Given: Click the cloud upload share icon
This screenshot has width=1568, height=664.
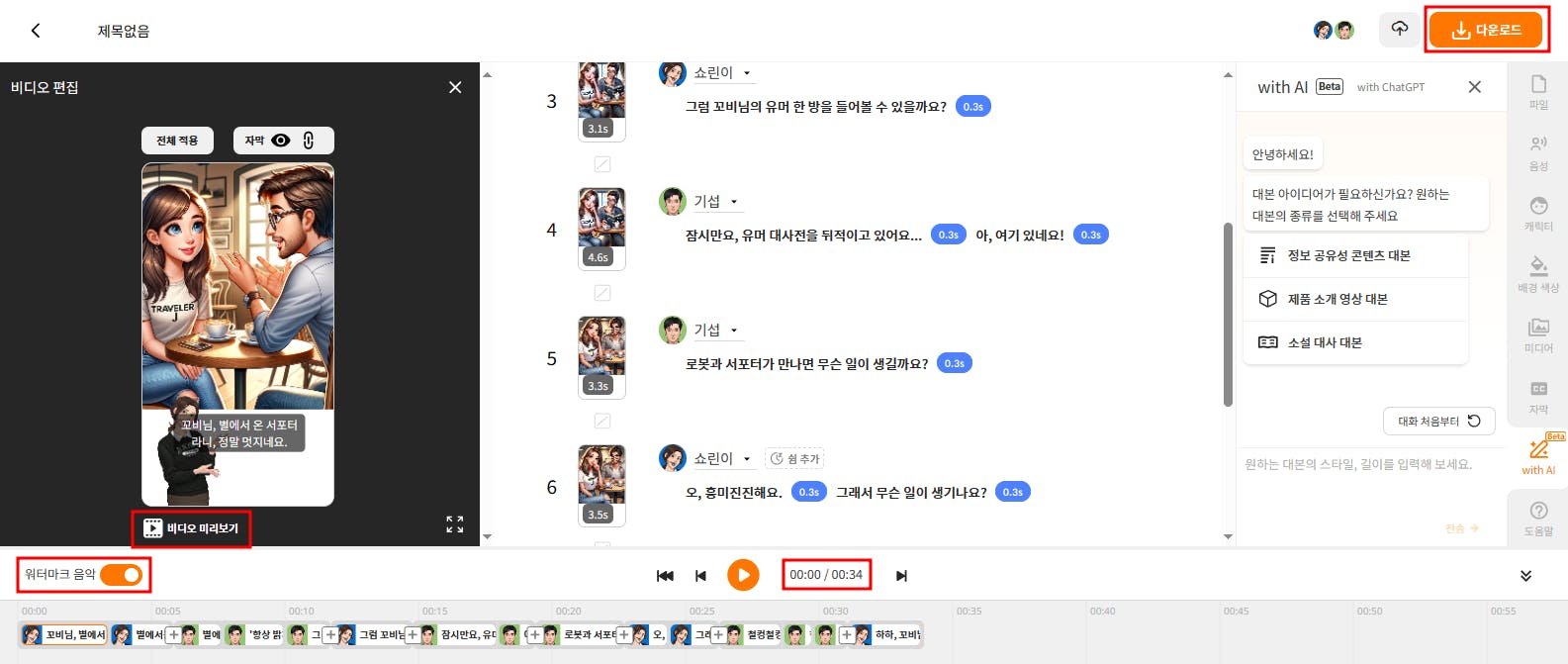Looking at the screenshot, I should (1399, 30).
